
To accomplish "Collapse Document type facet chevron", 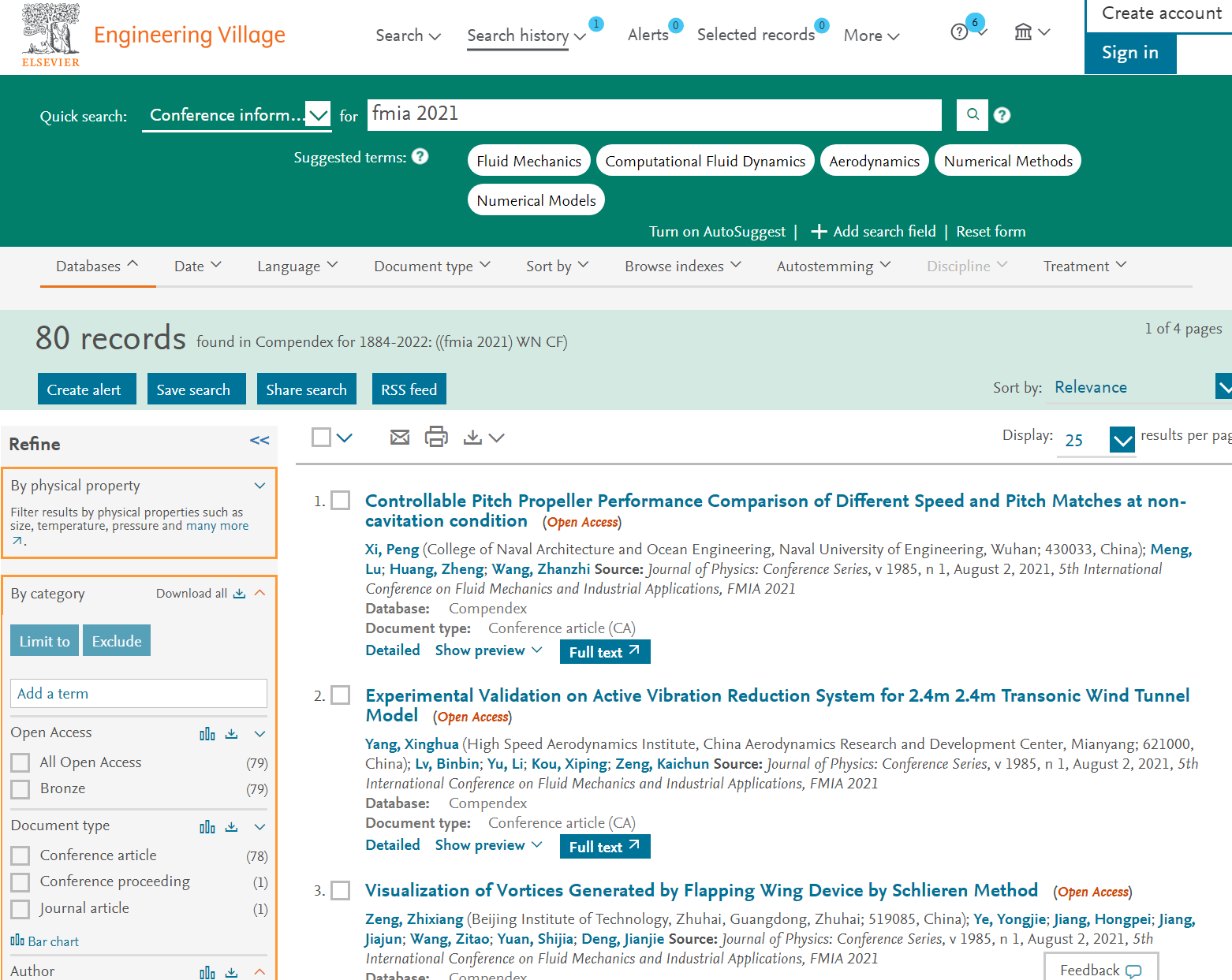I will (x=259, y=827).
